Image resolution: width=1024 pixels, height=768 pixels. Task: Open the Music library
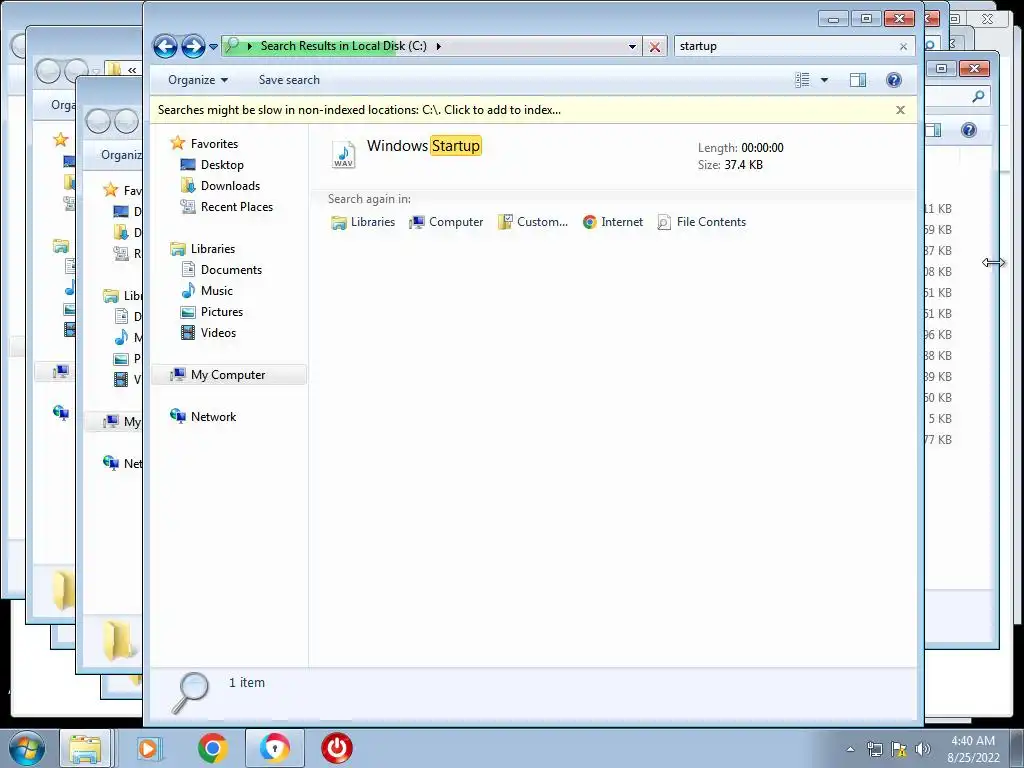(216, 291)
